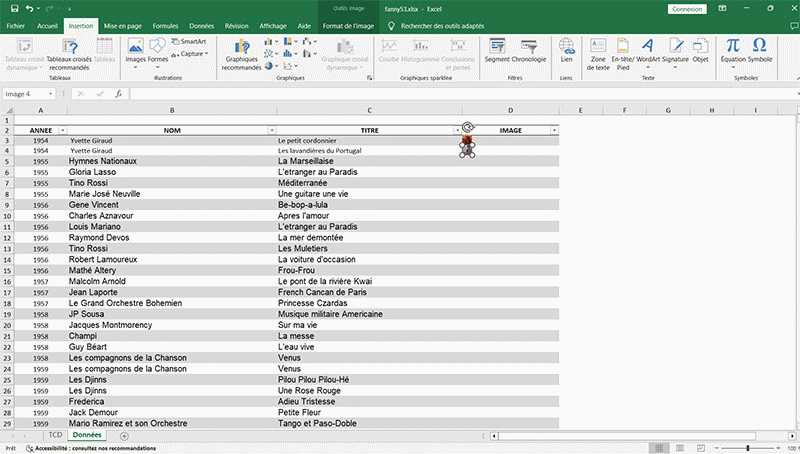Open the NOM column filter dropdown

(271, 131)
